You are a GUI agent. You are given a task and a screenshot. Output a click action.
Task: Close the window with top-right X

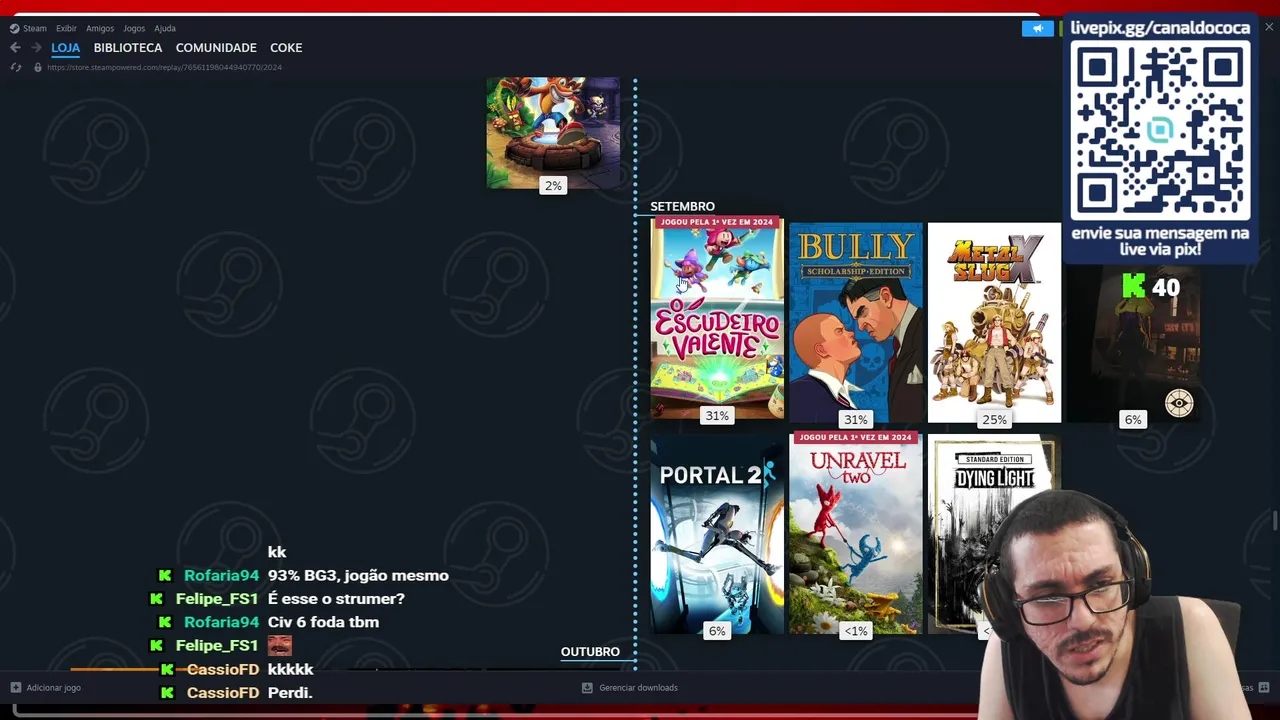point(1269,27)
